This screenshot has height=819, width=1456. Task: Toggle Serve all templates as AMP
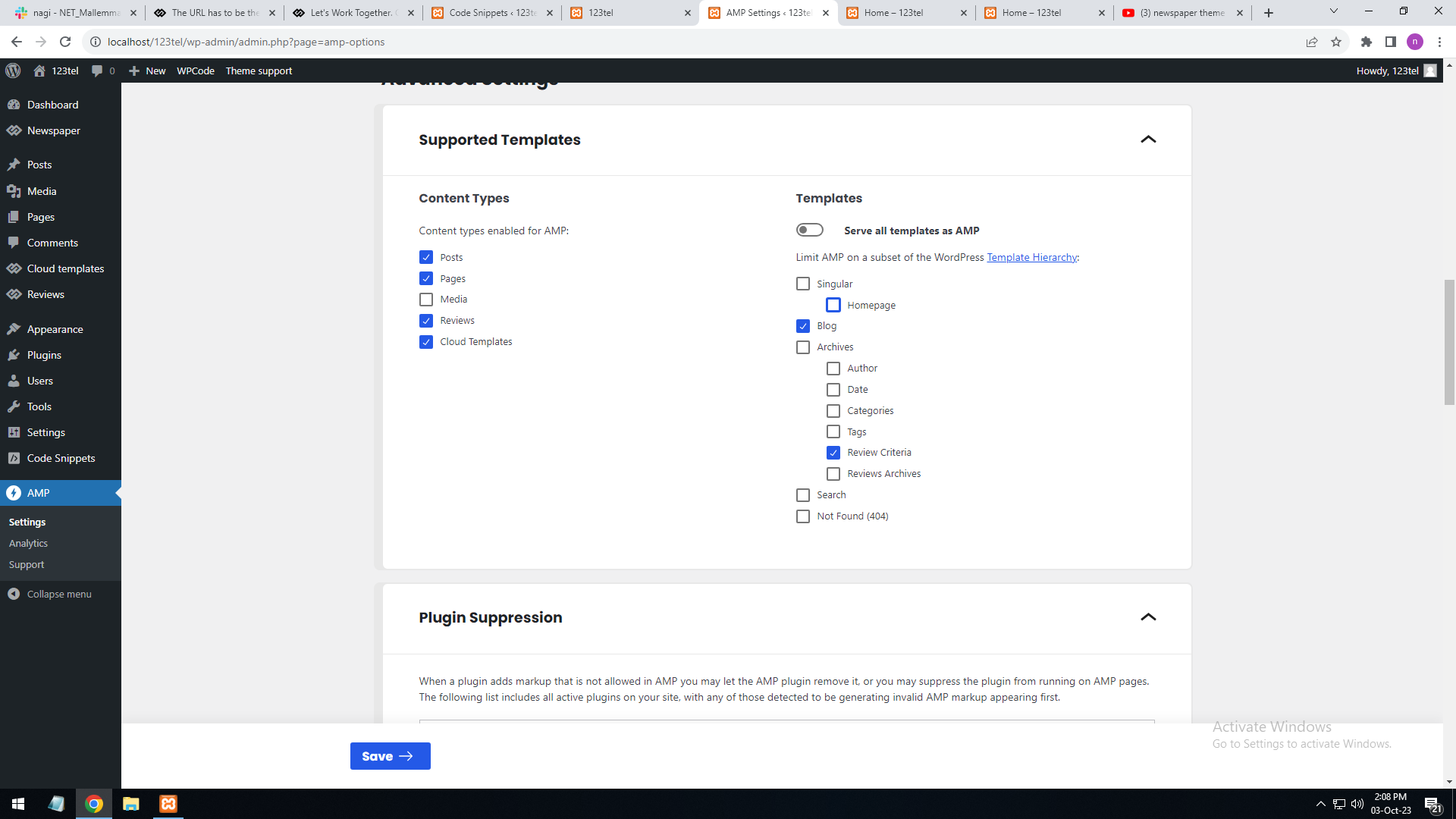pyautogui.click(x=809, y=230)
